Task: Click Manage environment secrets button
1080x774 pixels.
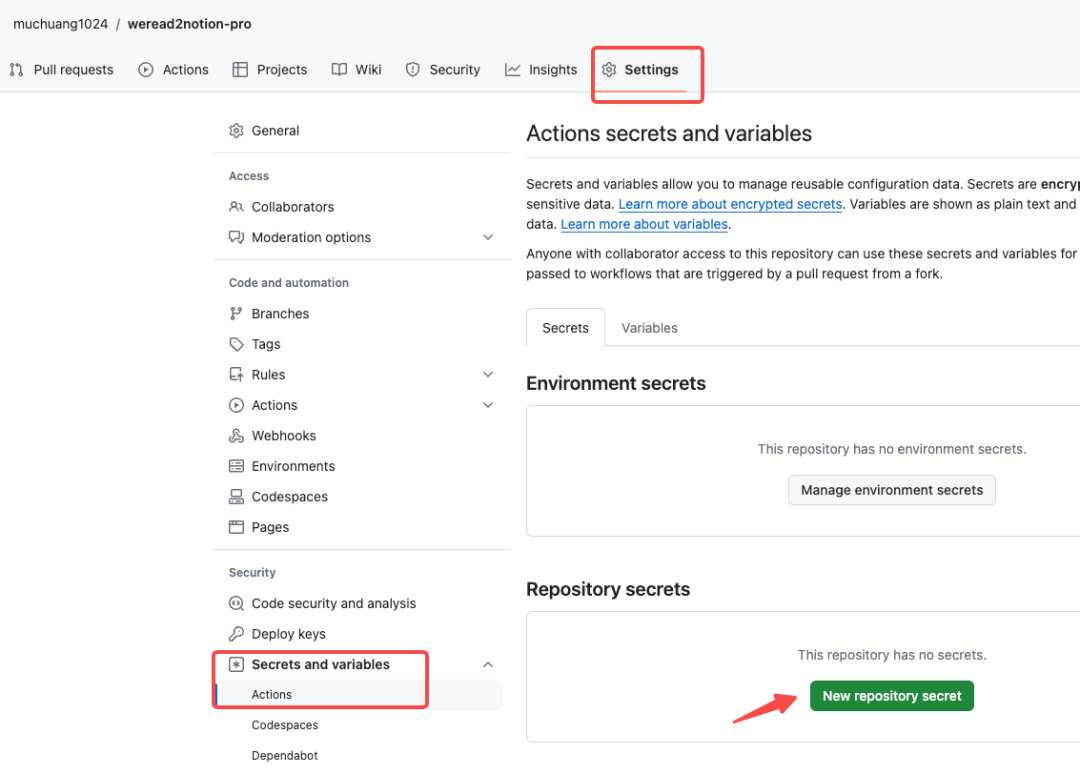Action: (x=892, y=490)
